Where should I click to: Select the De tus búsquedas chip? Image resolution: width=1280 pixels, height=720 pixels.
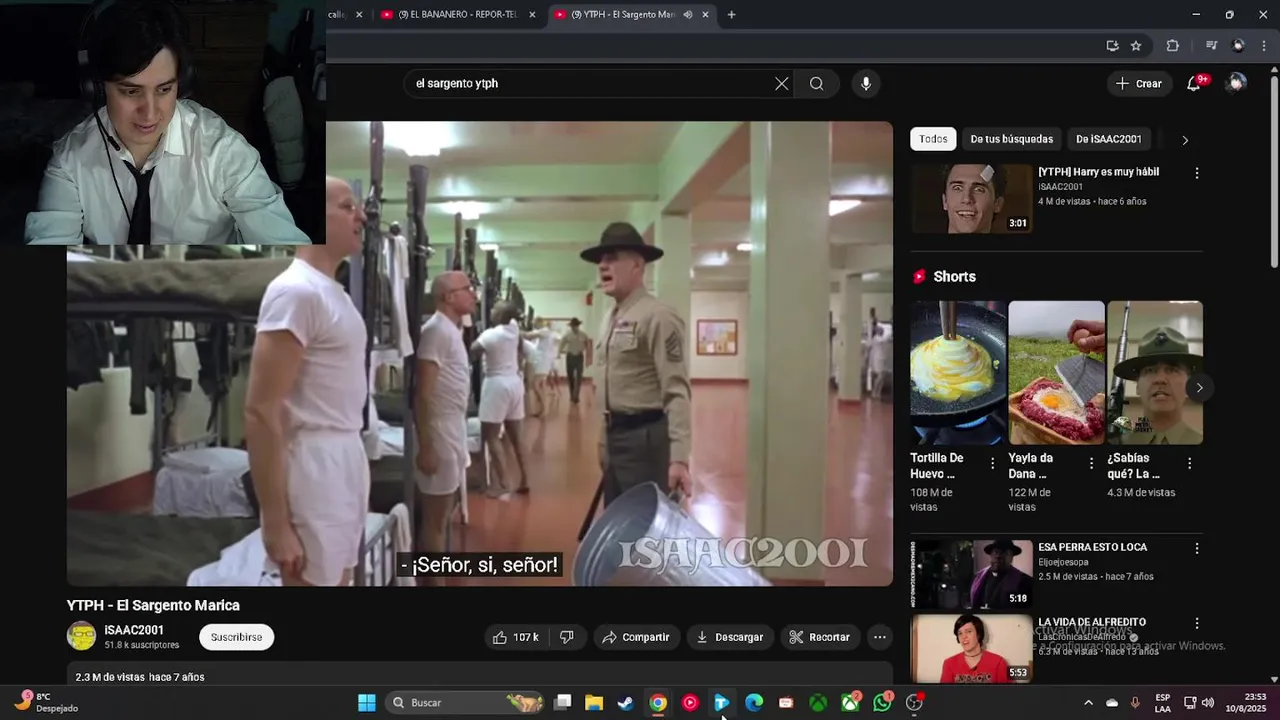(1011, 139)
